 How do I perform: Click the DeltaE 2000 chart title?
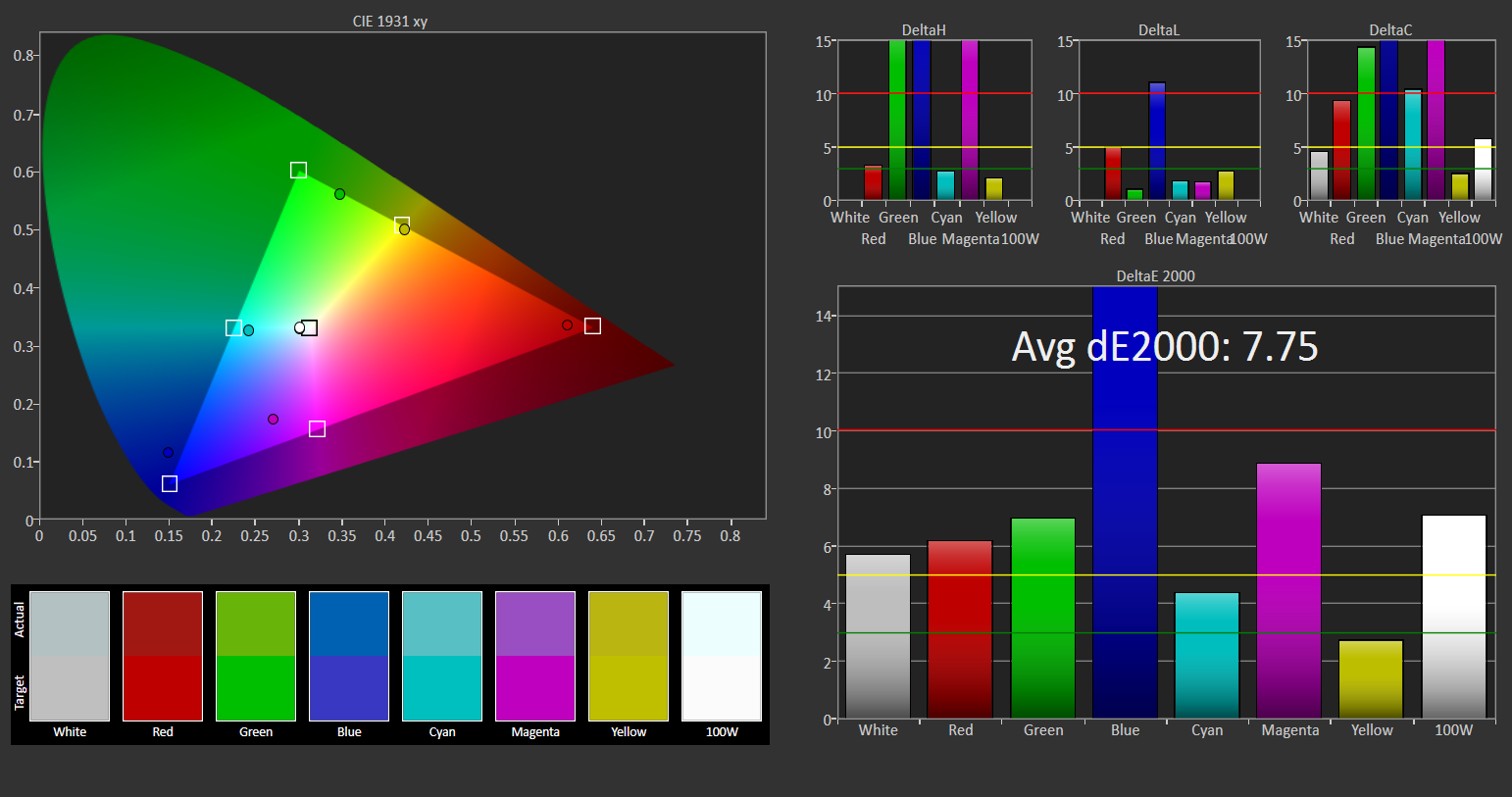click(1155, 276)
